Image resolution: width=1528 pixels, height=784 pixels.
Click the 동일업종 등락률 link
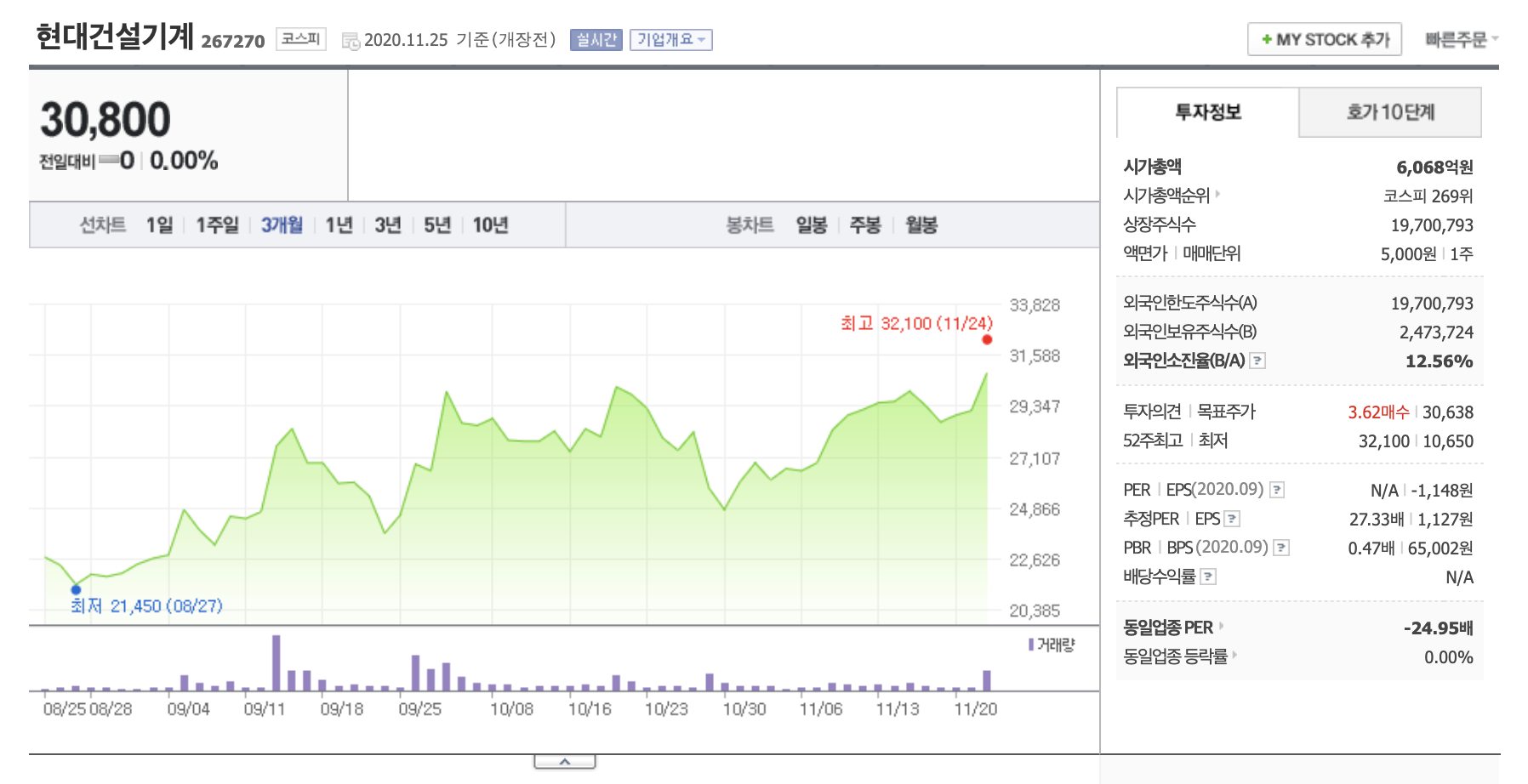pos(1175,656)
